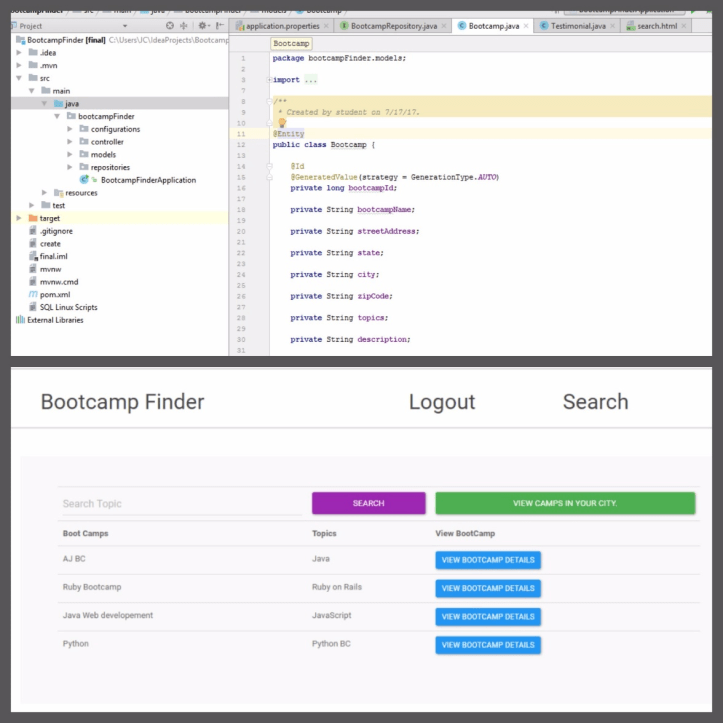Click the Search Topic input field
Viewport: 723px width, 723px height.
[180, 504]
